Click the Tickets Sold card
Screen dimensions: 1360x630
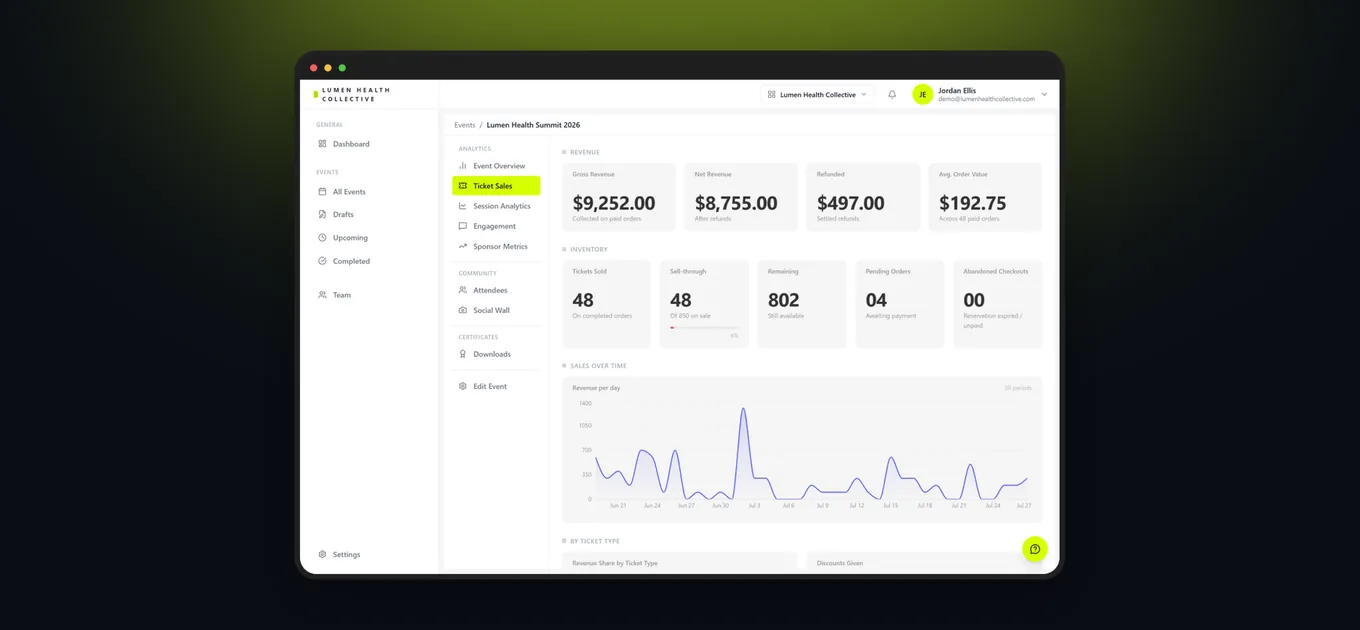coord(607,304)
